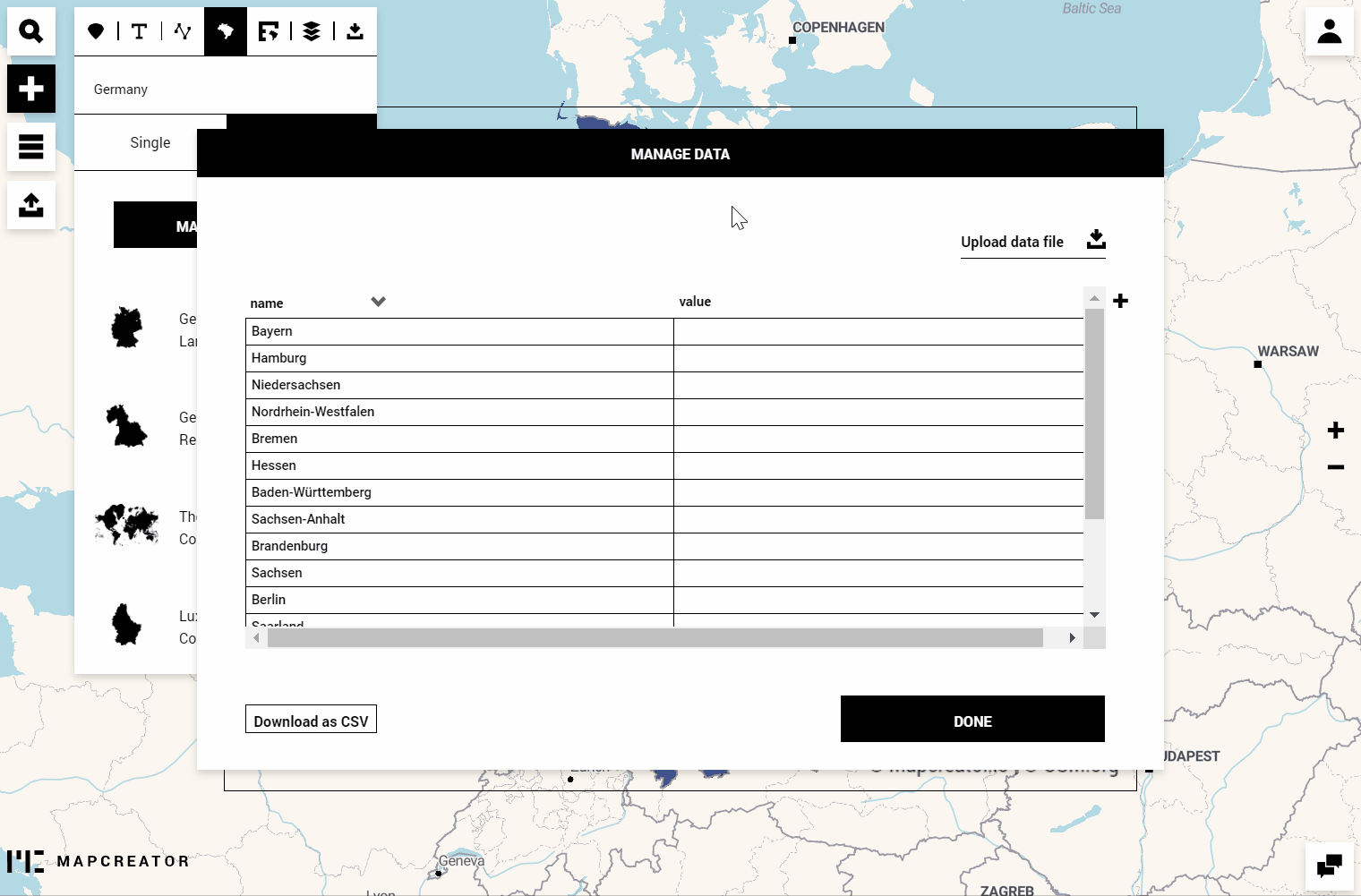Open the map search tool
This screenshot has width=1361, height=896.
(31, 30)
